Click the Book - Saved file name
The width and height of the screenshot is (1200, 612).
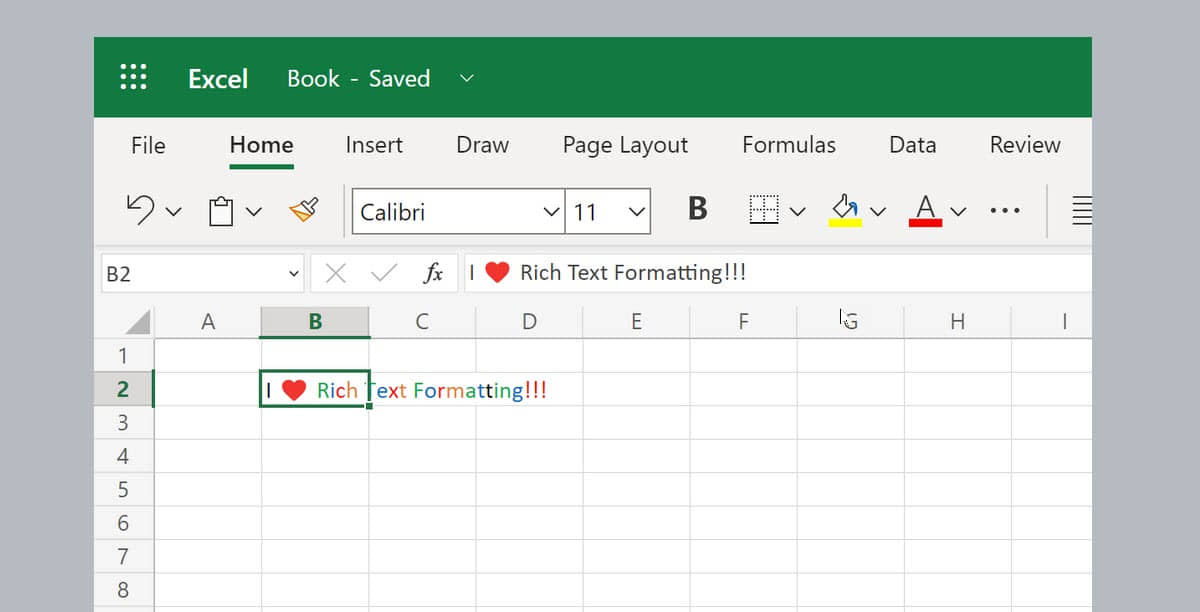[358, 79]
